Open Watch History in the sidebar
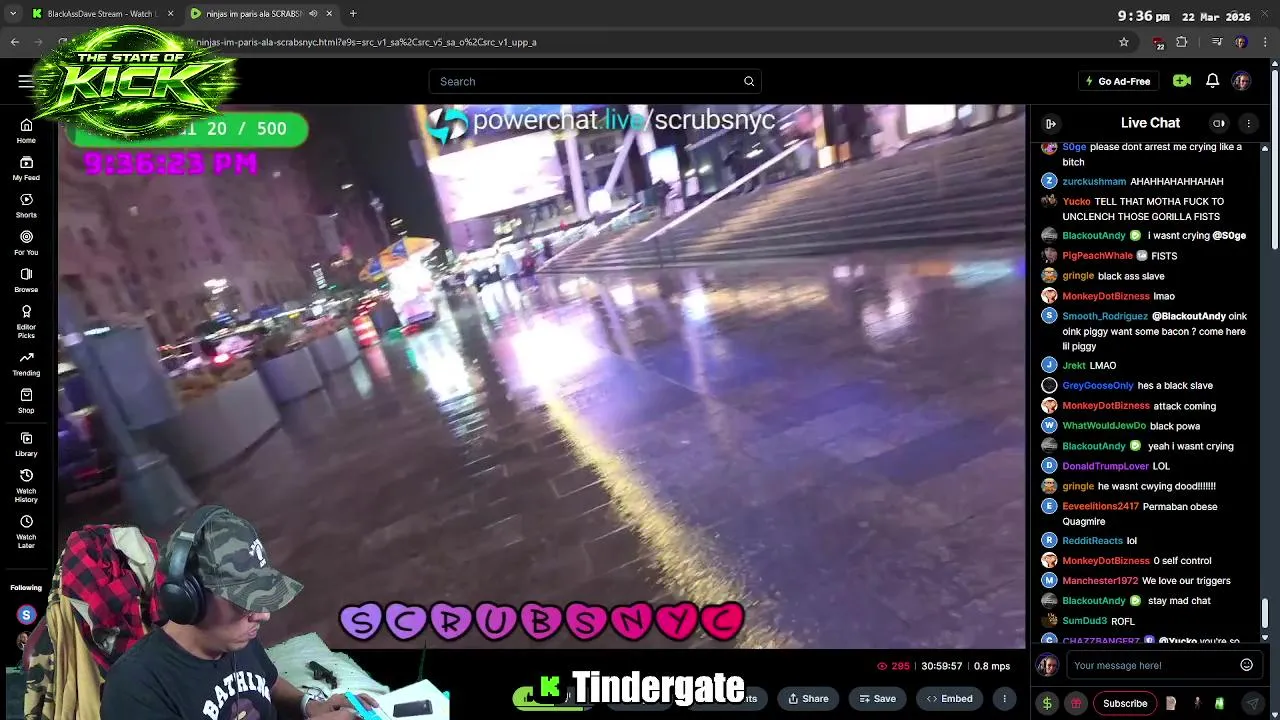 coord(26,485)
